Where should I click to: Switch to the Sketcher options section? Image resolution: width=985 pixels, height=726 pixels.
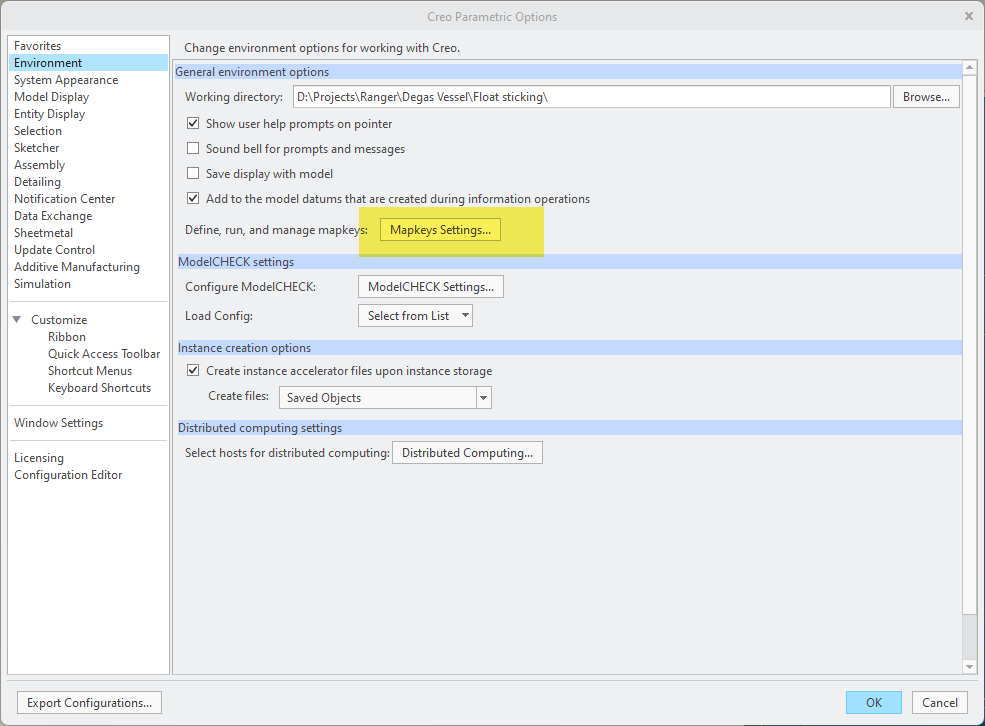[36, 147]
